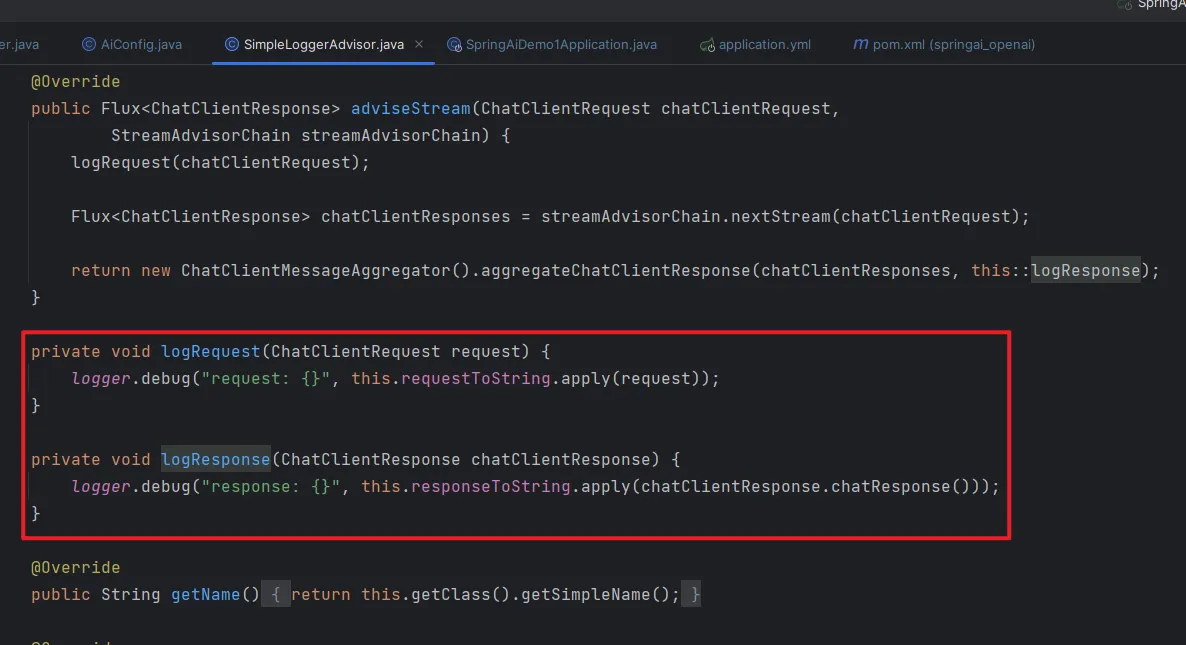Image resolution: width=1186 pixels, height=645 pixels.
Task: Click responseToString field in logResponse
Action: coord(491,487)
